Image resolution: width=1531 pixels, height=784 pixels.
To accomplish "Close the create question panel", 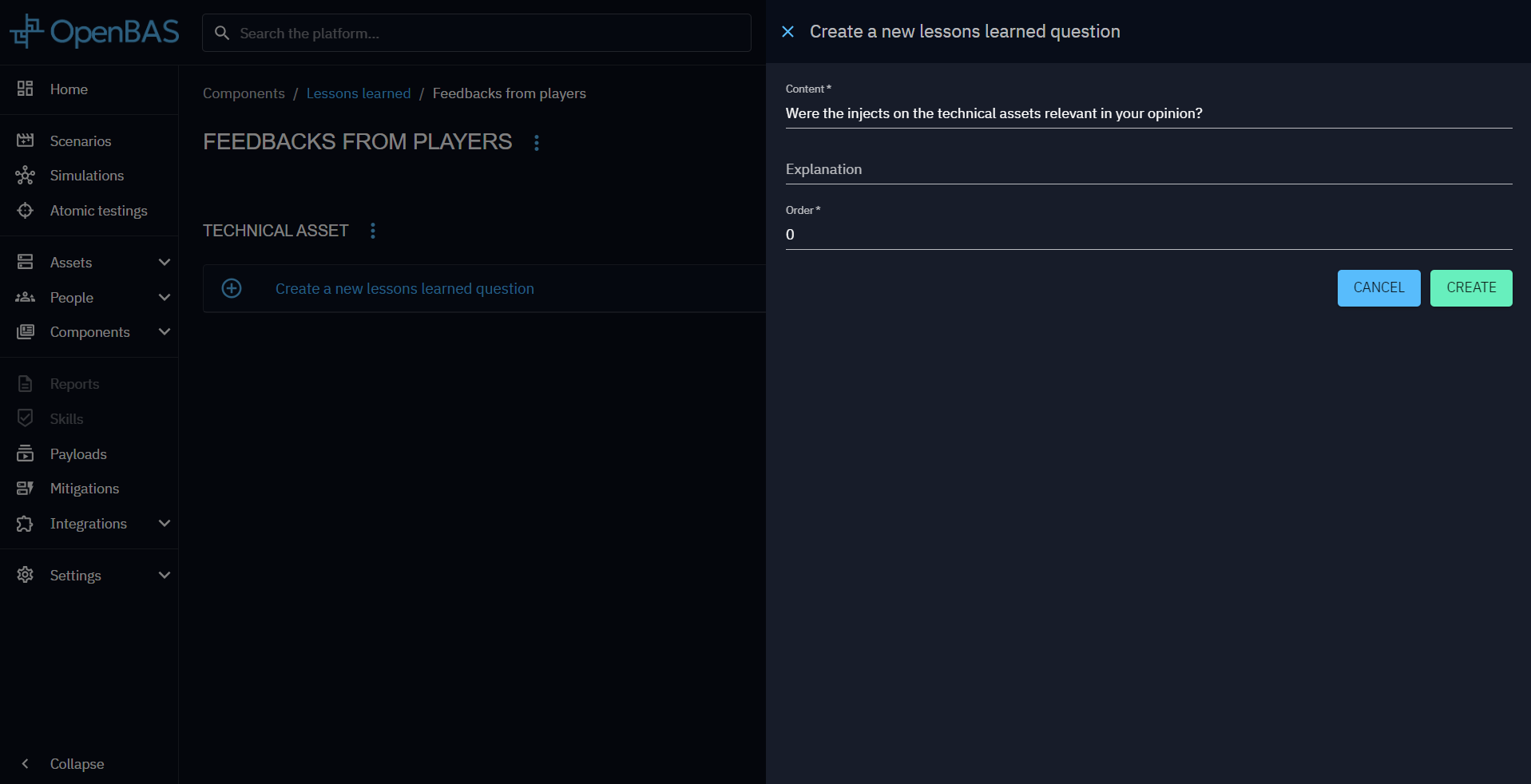I will [x=787, y=32].
